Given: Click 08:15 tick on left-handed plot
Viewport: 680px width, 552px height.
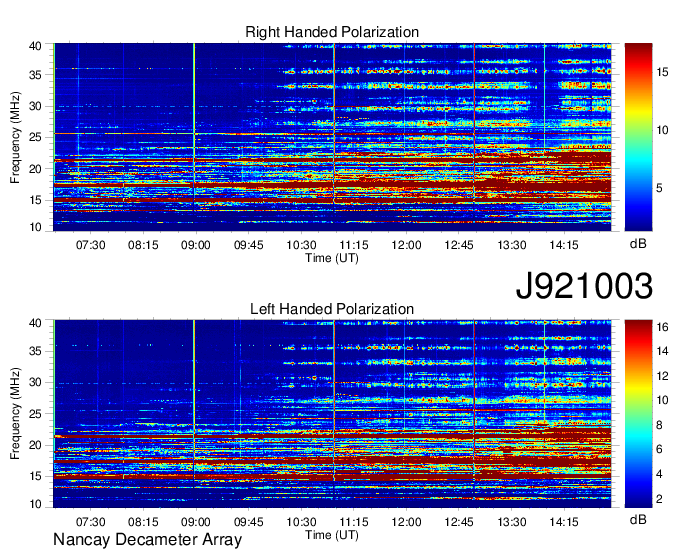Looking at the screenshot, I should tap(143, 522).
